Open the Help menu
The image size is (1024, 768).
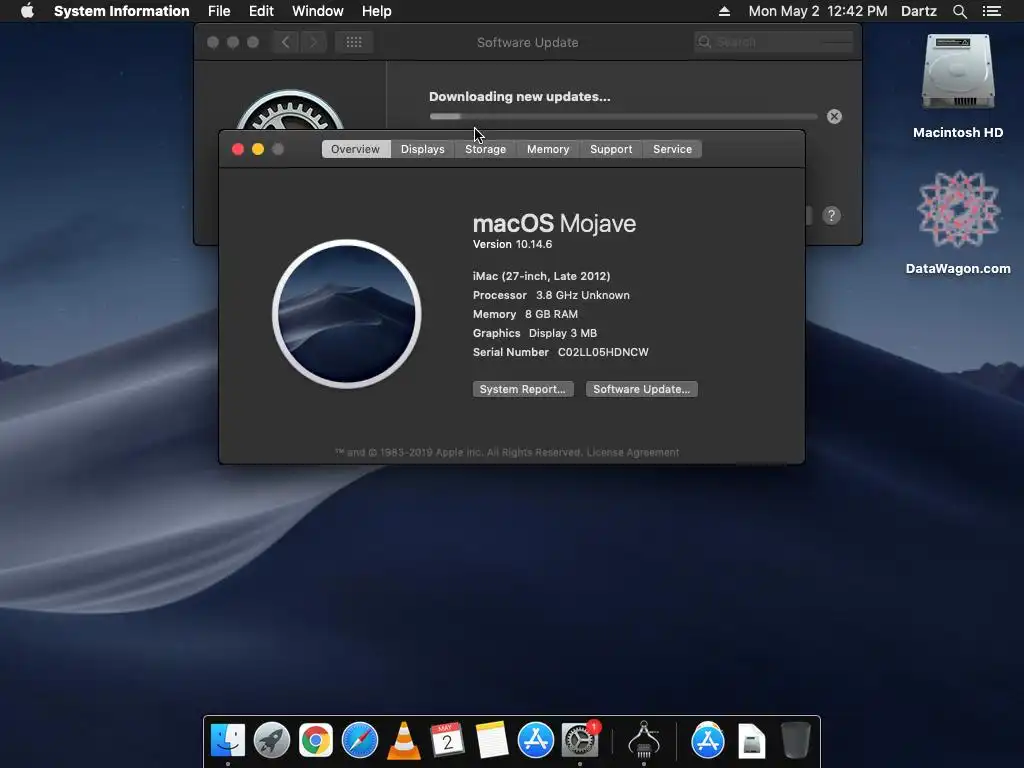coord(377,11)
